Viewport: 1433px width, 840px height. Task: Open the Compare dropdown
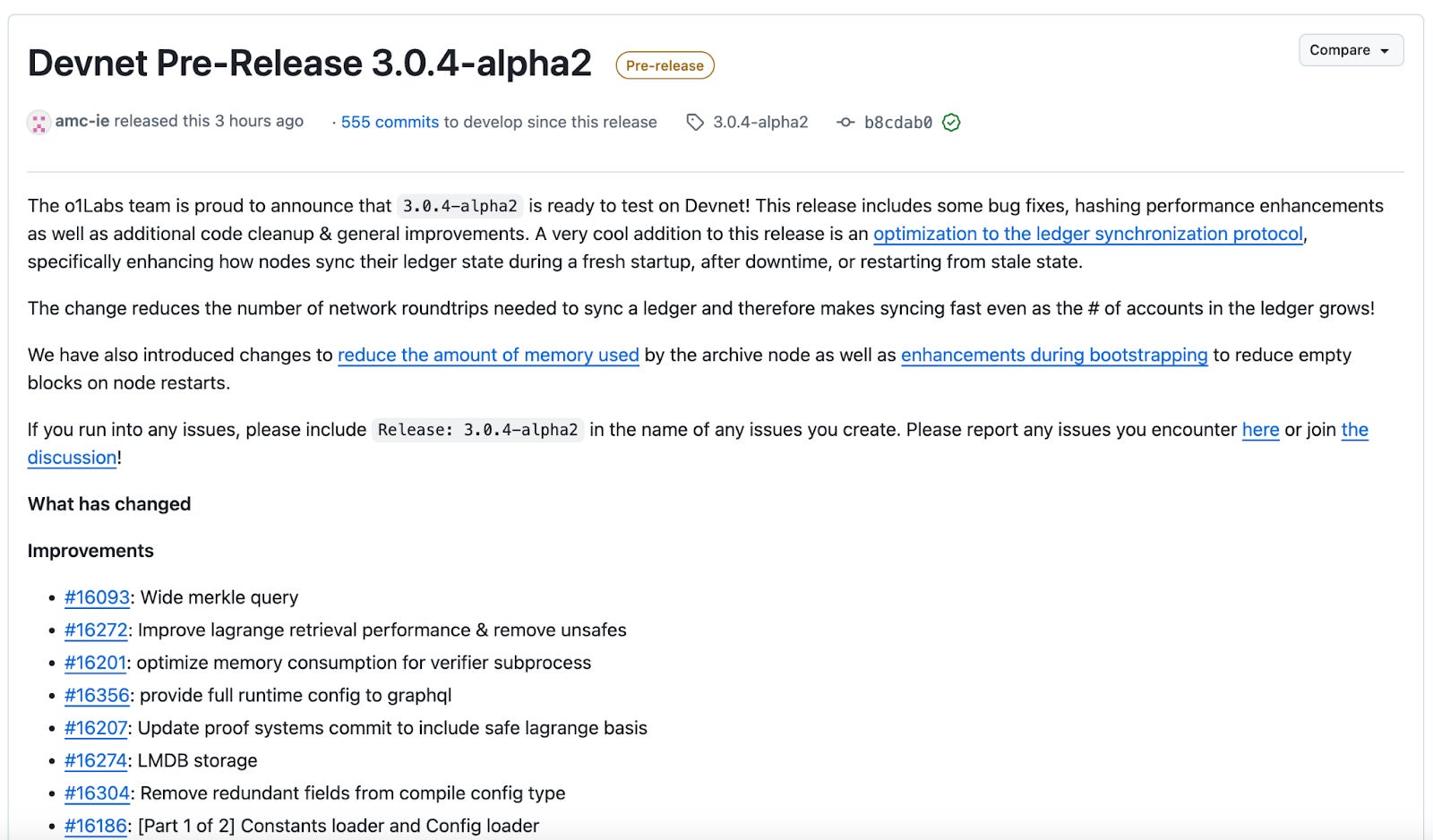click(x=1350, y=50)
